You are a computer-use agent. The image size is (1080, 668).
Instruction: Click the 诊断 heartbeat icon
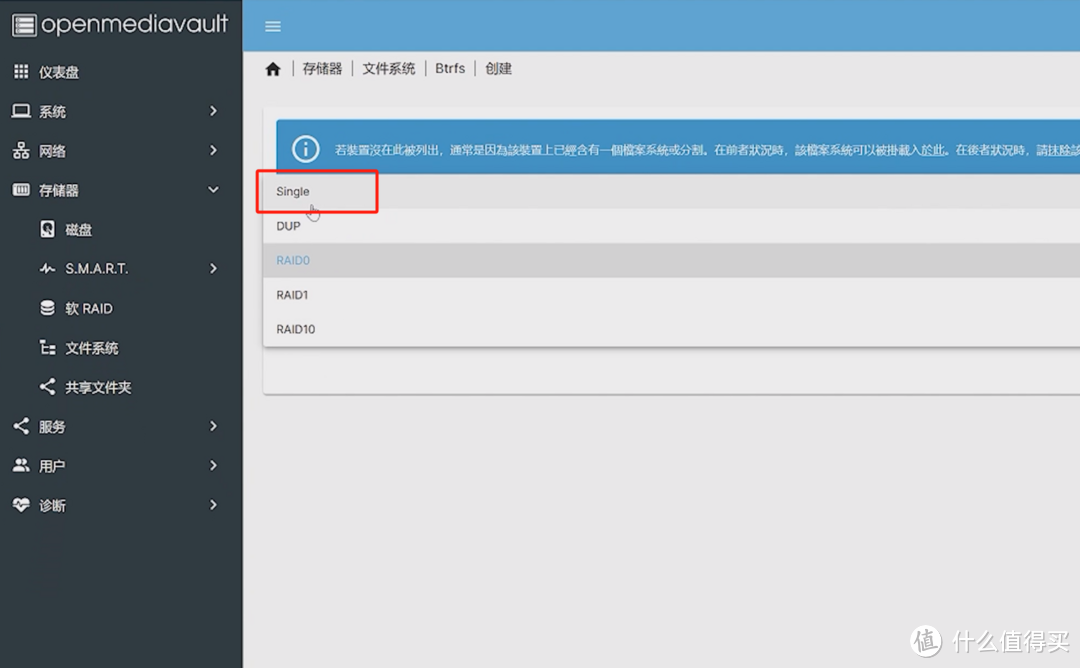(21, 505)
